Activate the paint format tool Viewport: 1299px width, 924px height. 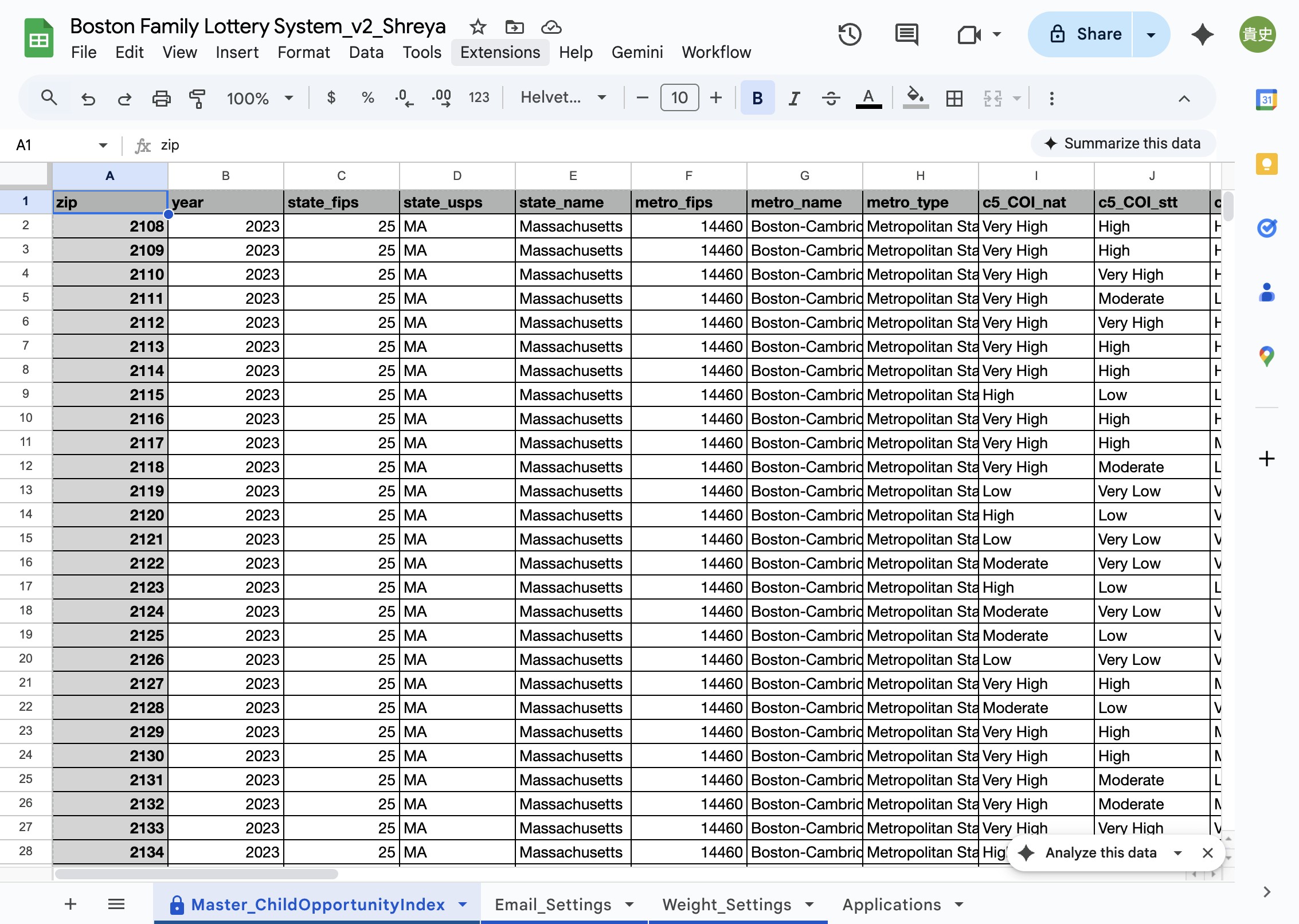pos(197,99)
